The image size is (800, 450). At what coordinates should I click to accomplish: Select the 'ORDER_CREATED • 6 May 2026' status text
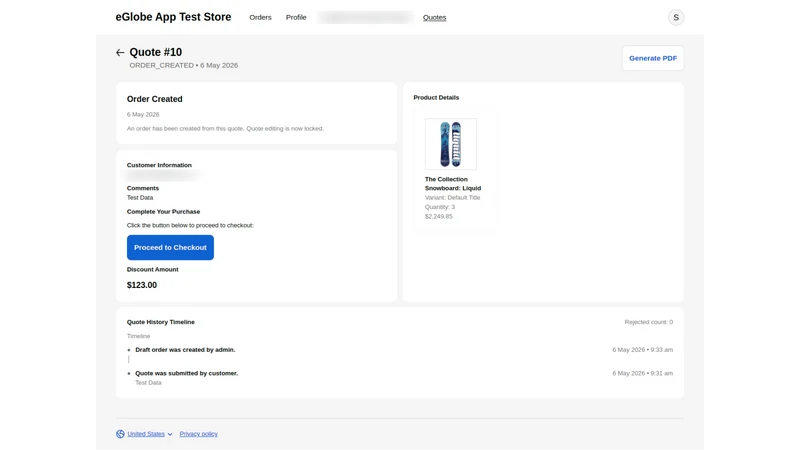(184, 65)
